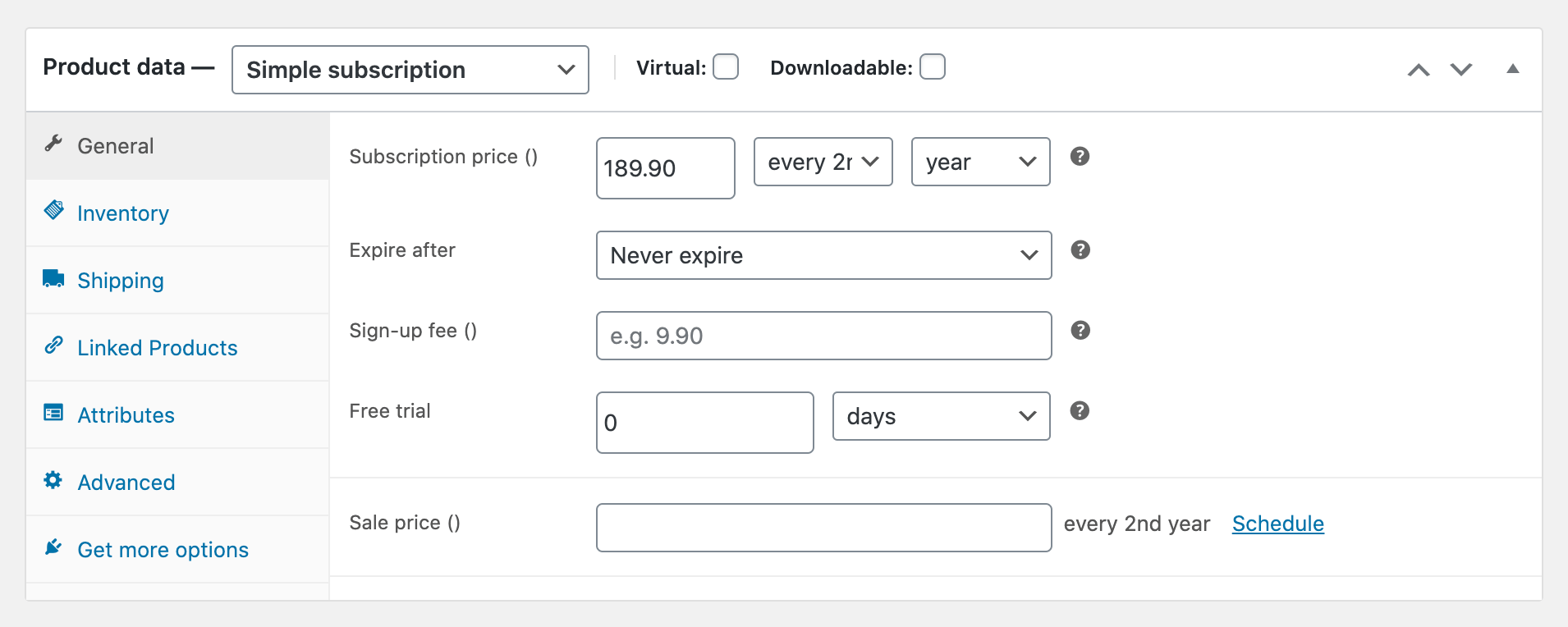Move Product data panel up
This screenshot has width=1568, height=627.
pyautogui.click(x=1419, y=70)
